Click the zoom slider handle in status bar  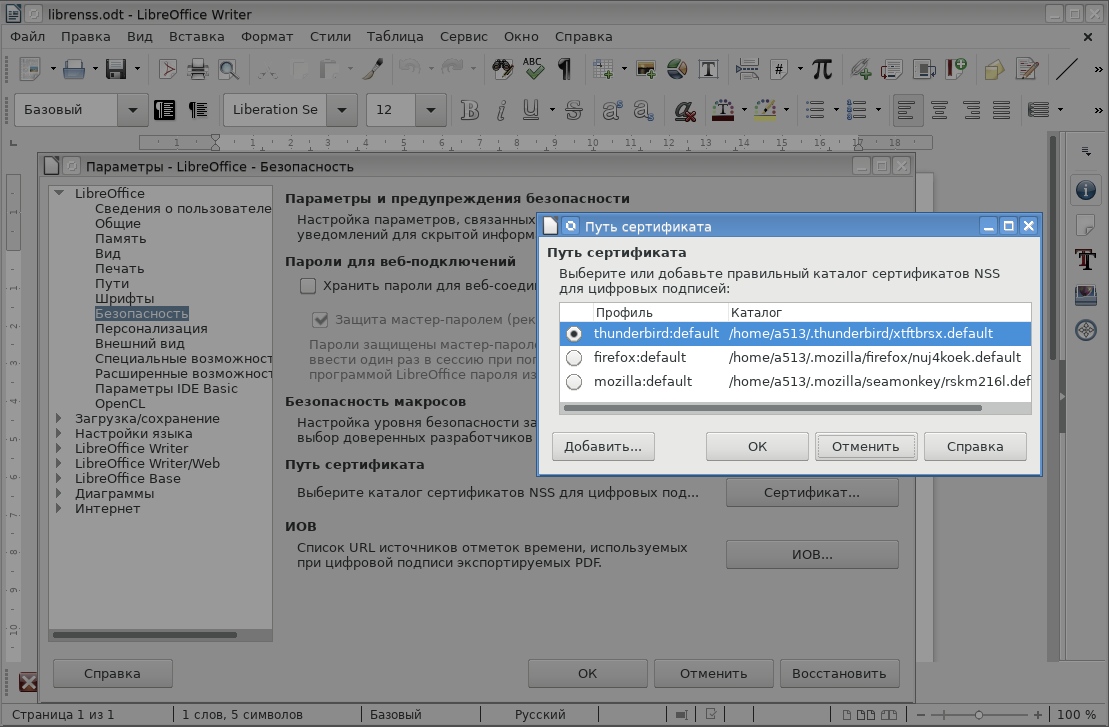(978, 715)
